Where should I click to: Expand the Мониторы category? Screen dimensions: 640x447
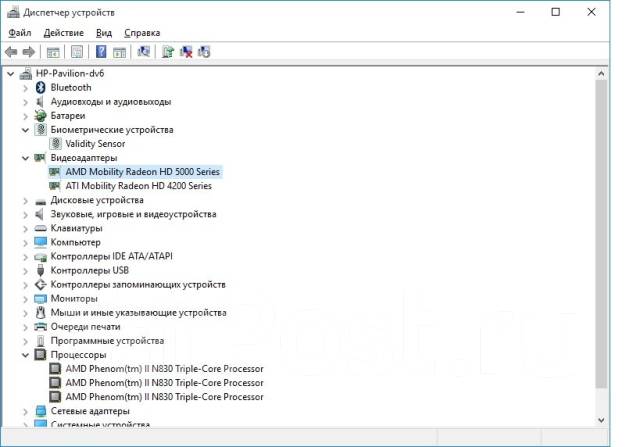pyautogui.click(x=25, y=299)
